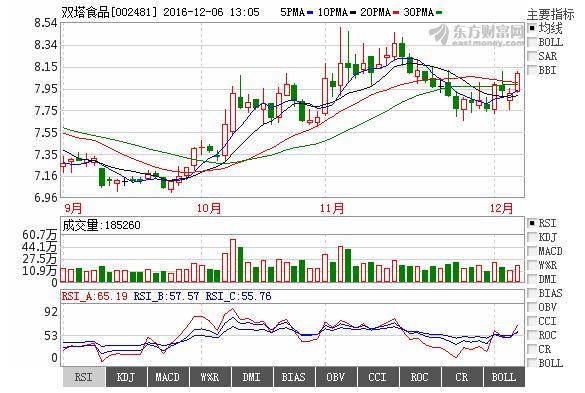Click the 6.96 price axis label

click(46, 197)
